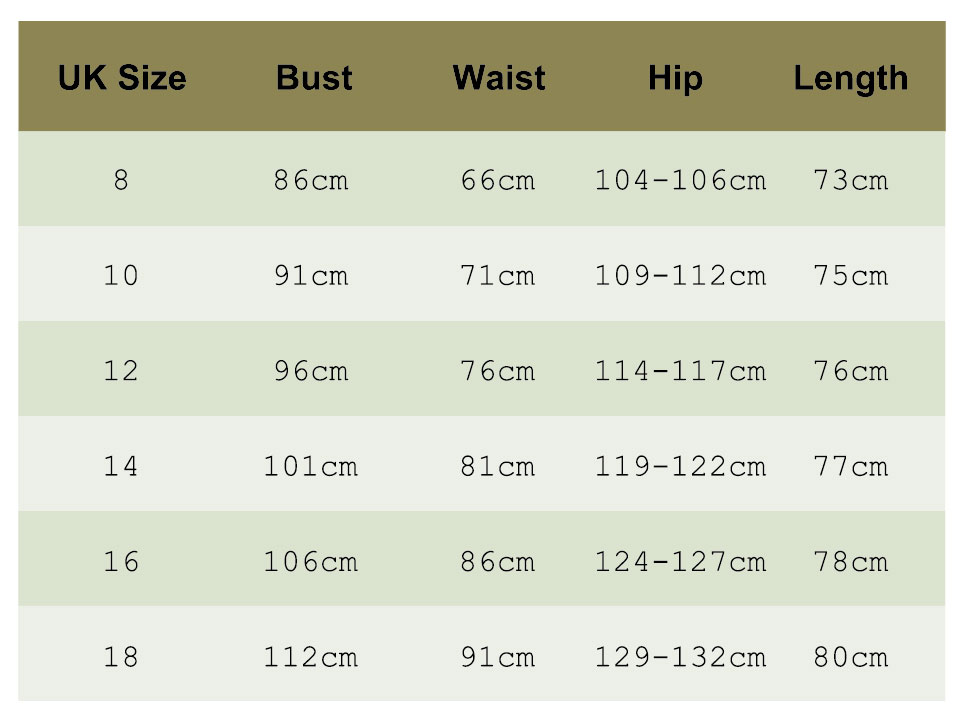Click the 80cm length value
This screenshot has height=721, width=964.
pyautogui.click(x=851, y=657)
